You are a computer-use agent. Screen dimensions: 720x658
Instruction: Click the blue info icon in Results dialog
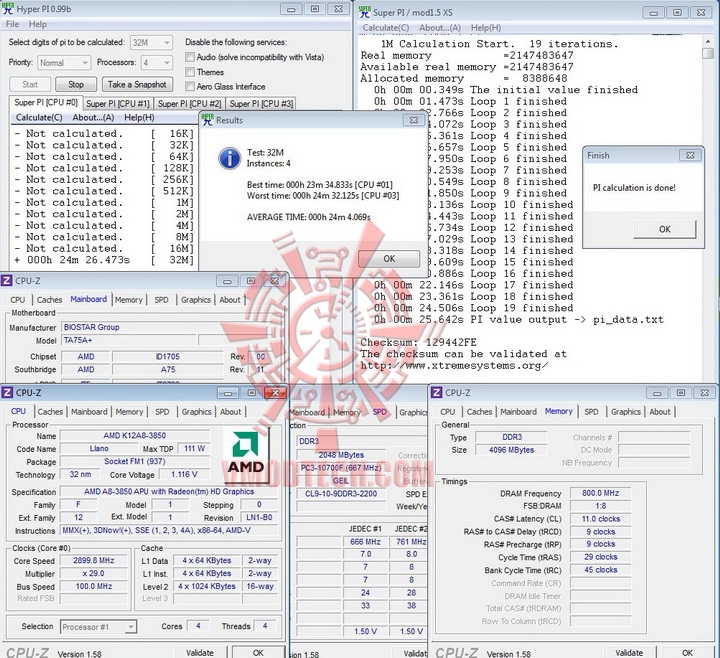click(x=230, y=158)
